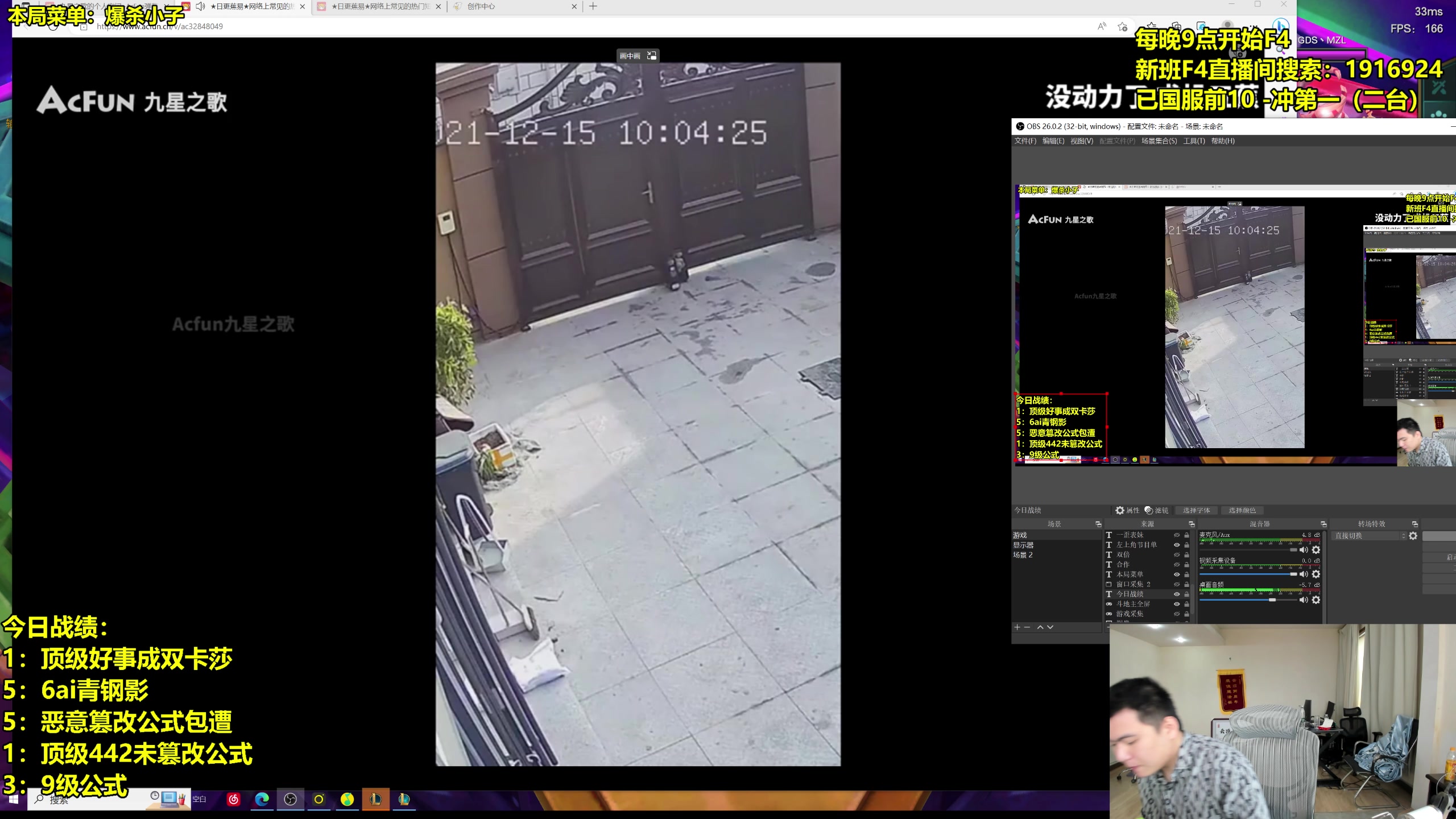
Task: Click picture-in-picture icon above video
Action: 652,56
